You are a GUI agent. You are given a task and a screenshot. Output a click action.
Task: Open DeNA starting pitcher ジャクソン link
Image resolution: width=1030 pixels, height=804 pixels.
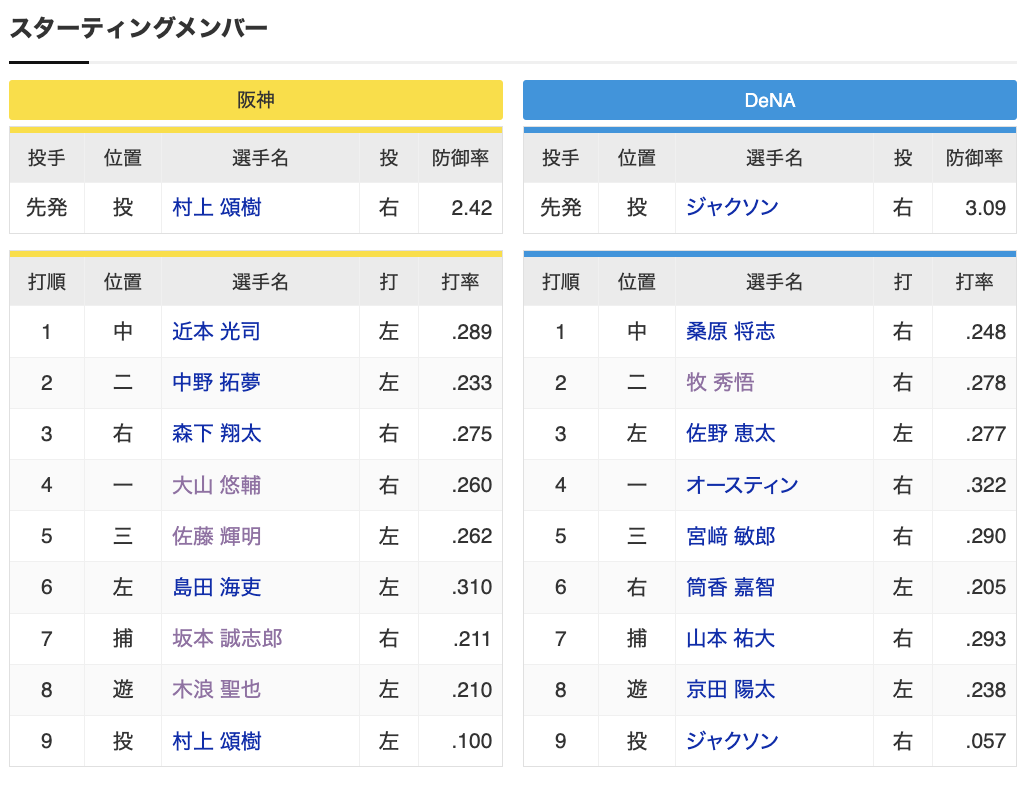pos(732,208)
